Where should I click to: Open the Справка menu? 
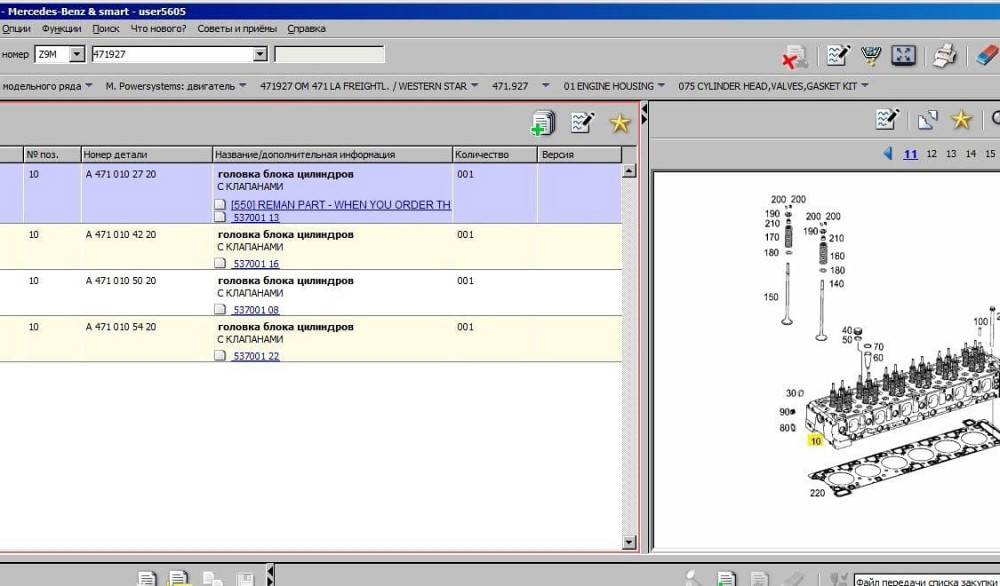(x=306, y=29)
